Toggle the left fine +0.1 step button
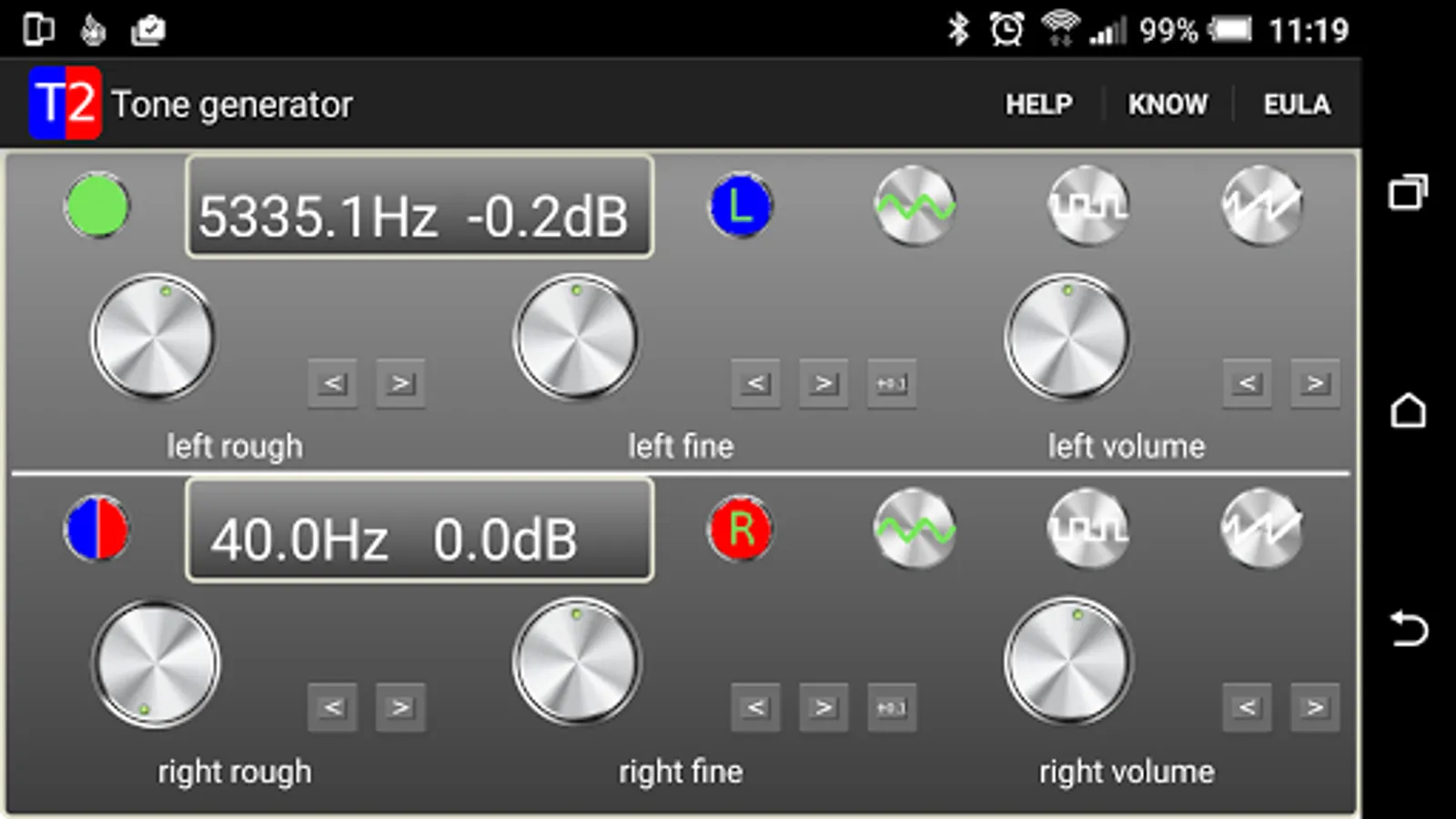The image size is (1456, 819). (891, 384)
